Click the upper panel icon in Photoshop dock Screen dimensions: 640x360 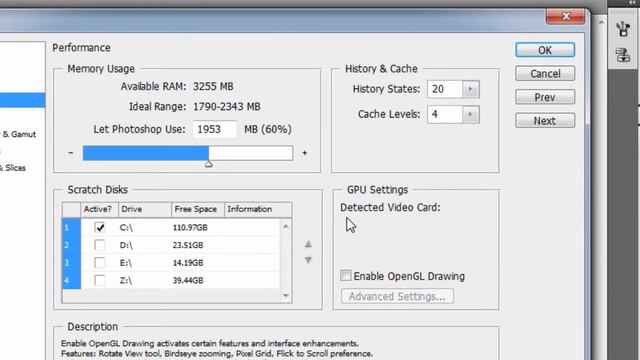point(623,29)
